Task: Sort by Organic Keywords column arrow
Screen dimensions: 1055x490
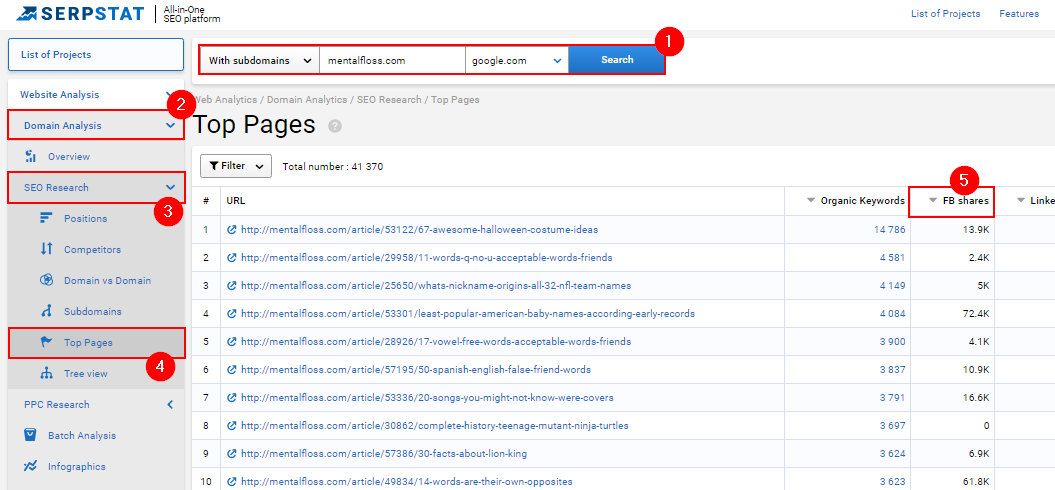Action: (x=811, y=201)
